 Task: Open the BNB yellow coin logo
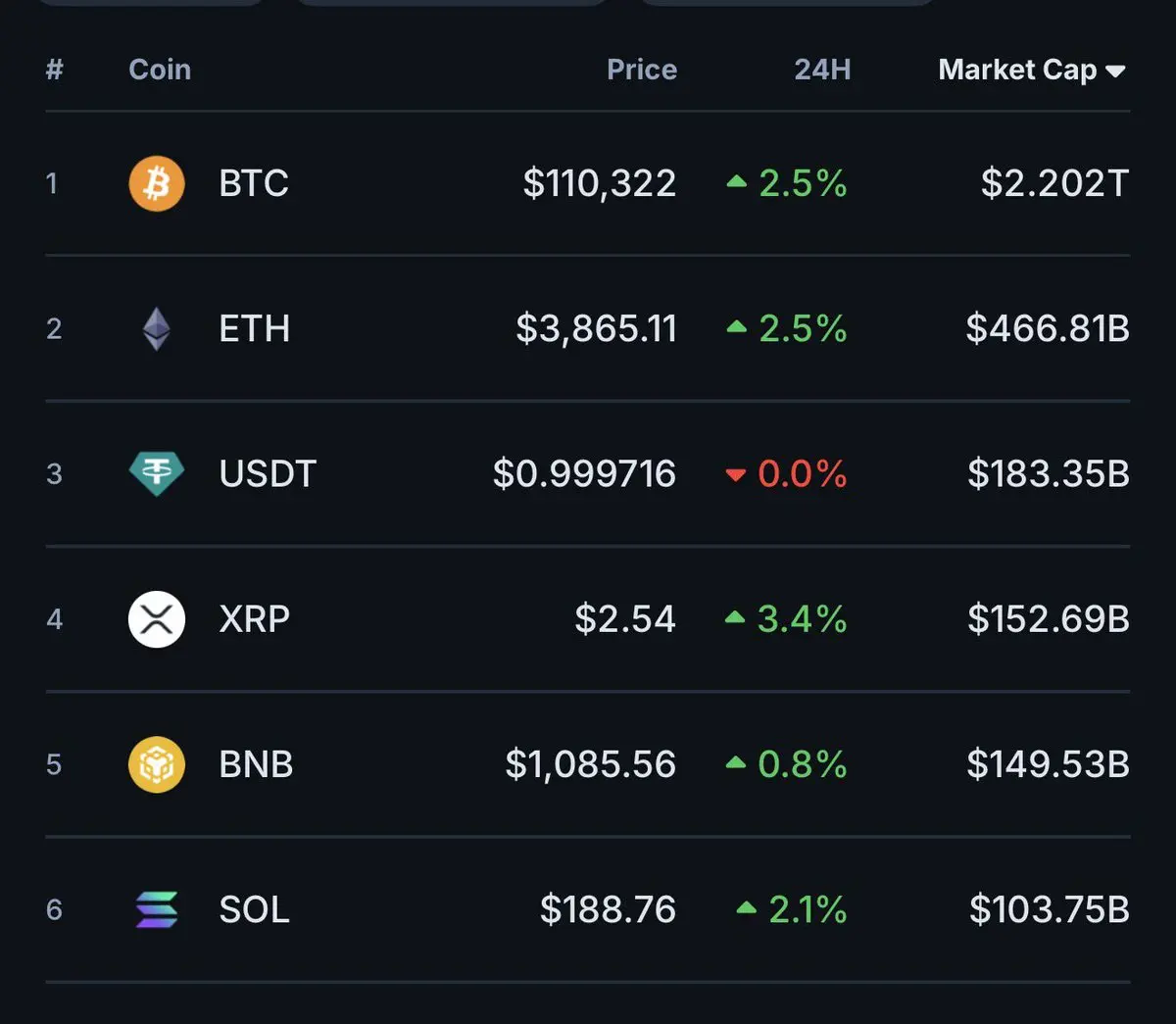click(x=157, y=764)
